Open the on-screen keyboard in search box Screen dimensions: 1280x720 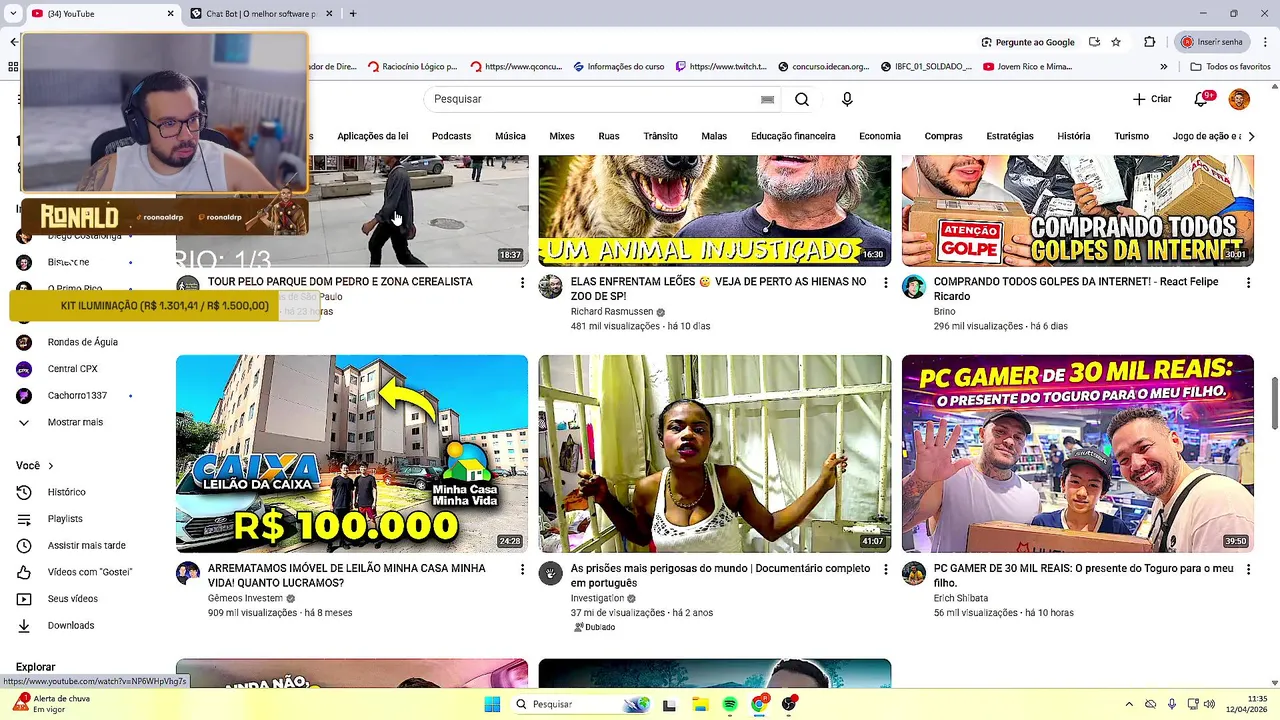click(767, 99)
